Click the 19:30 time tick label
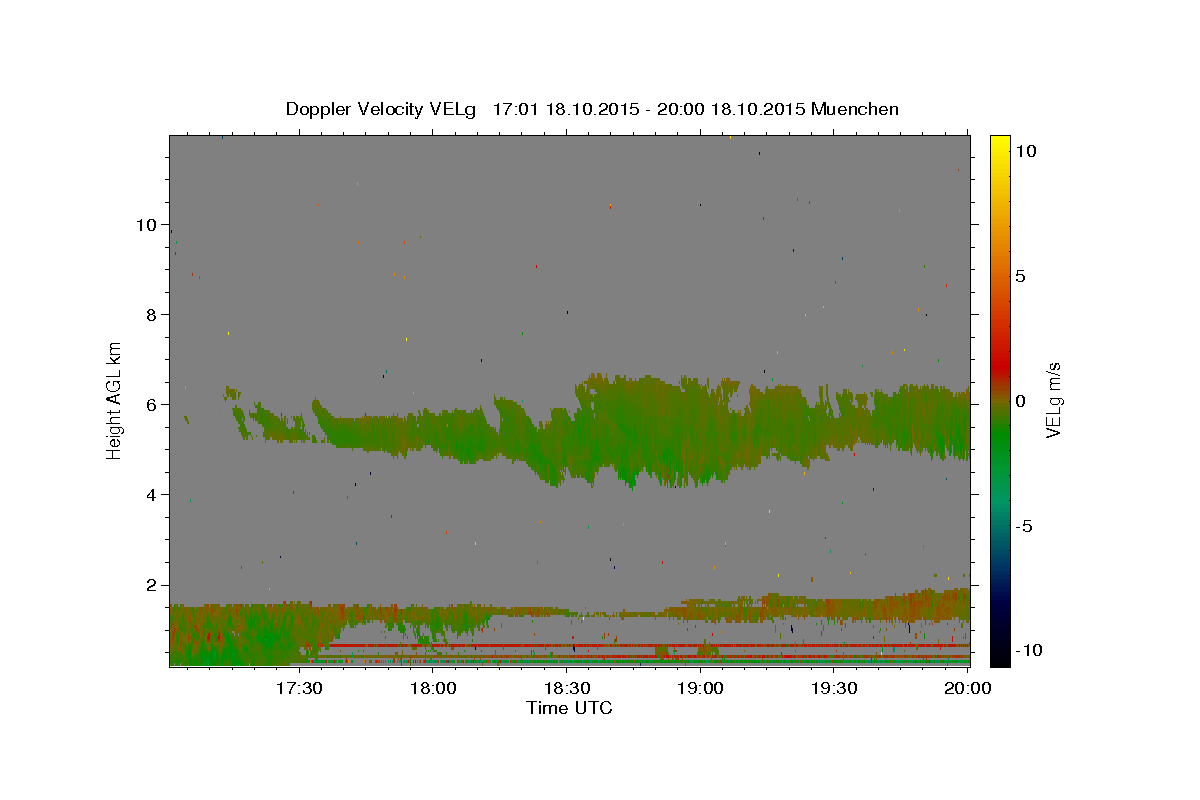The image size is (1200, 800). (x=835, y=688)
